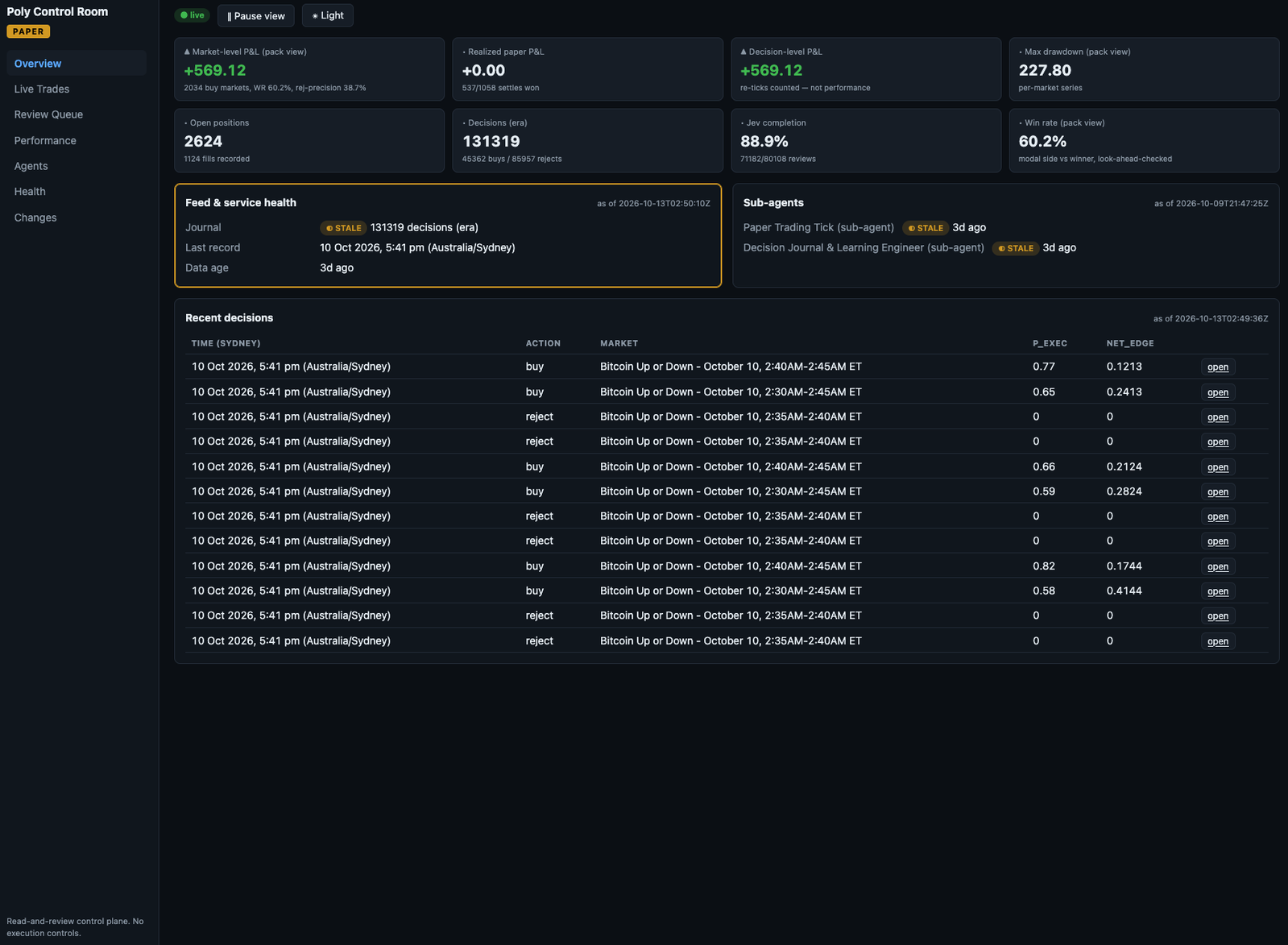Click the Poly Control Room title
The width and height of the screenshot is (1288, 945).
[57, 12]
